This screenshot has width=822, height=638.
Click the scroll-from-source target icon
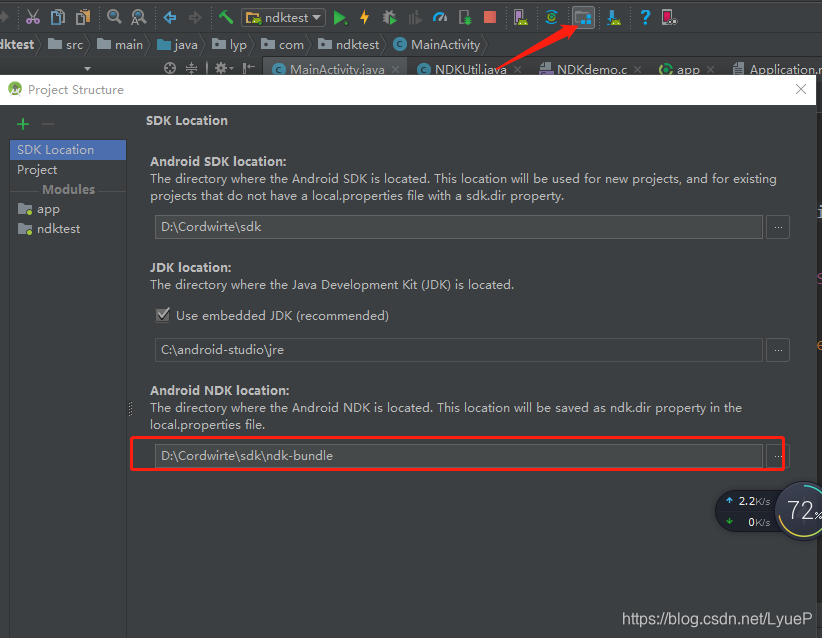pos(170,68)
